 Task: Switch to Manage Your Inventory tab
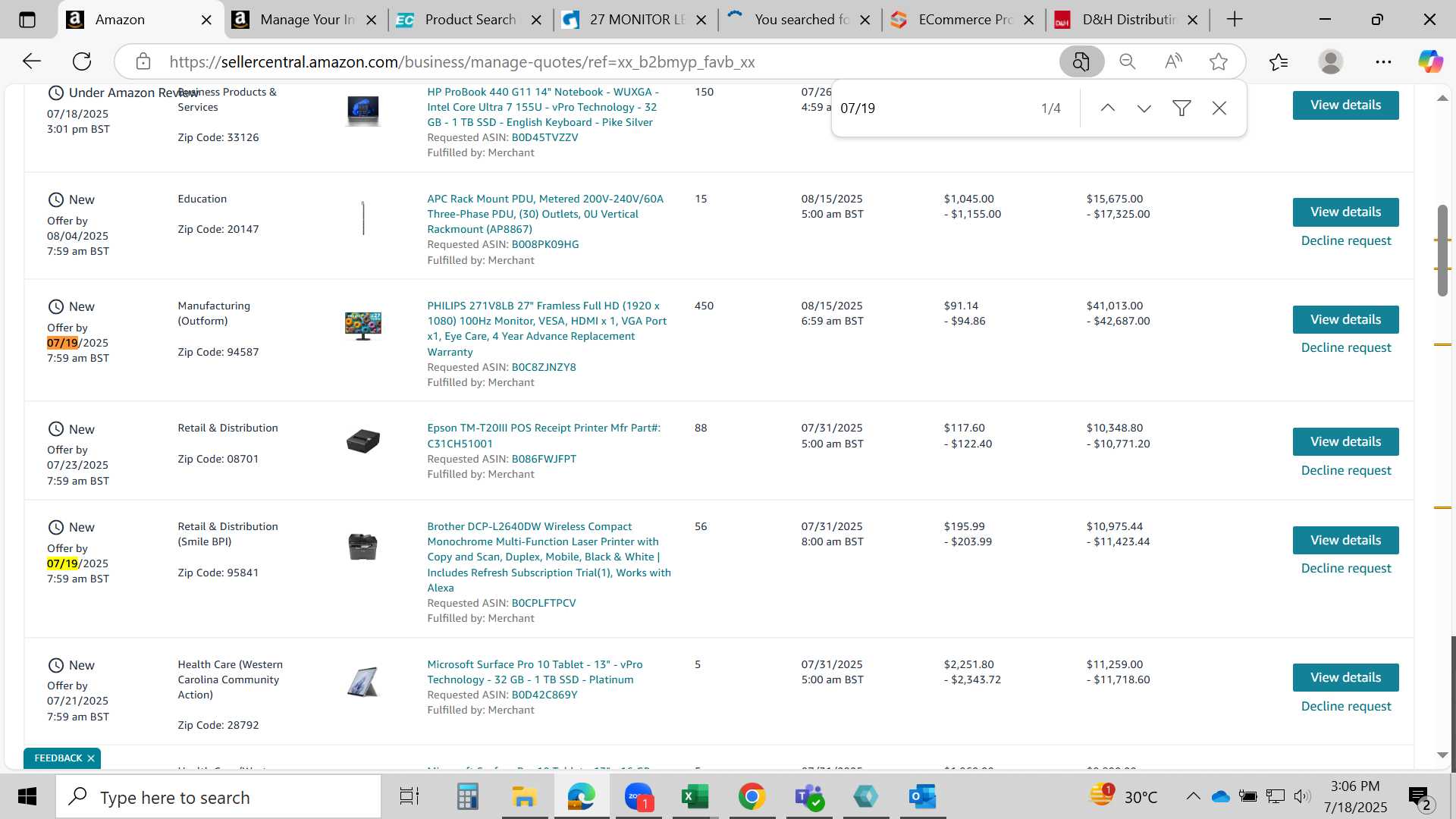[x=307, y=20]
